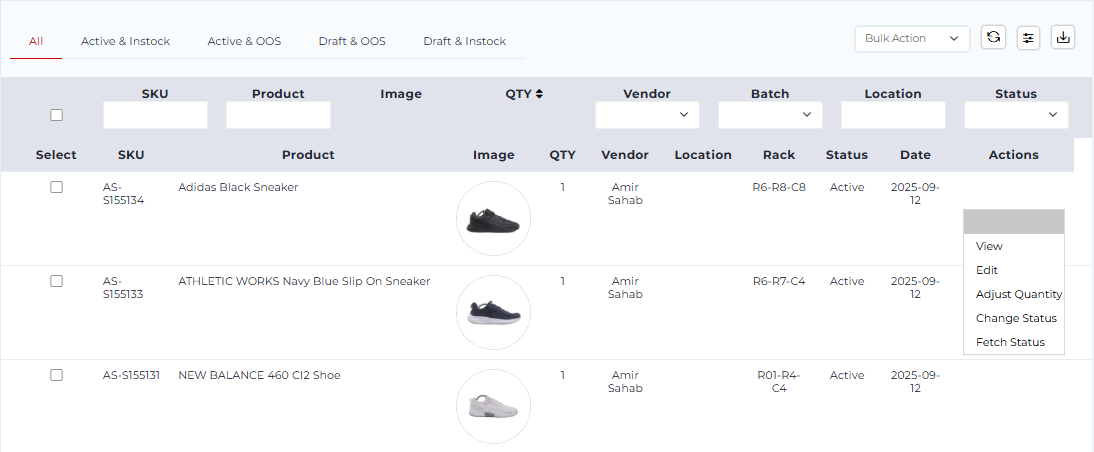Open the Adidas Black Sneaker thumbnail
This screenshot has height=452, width=1094.
tap(493, 218)
